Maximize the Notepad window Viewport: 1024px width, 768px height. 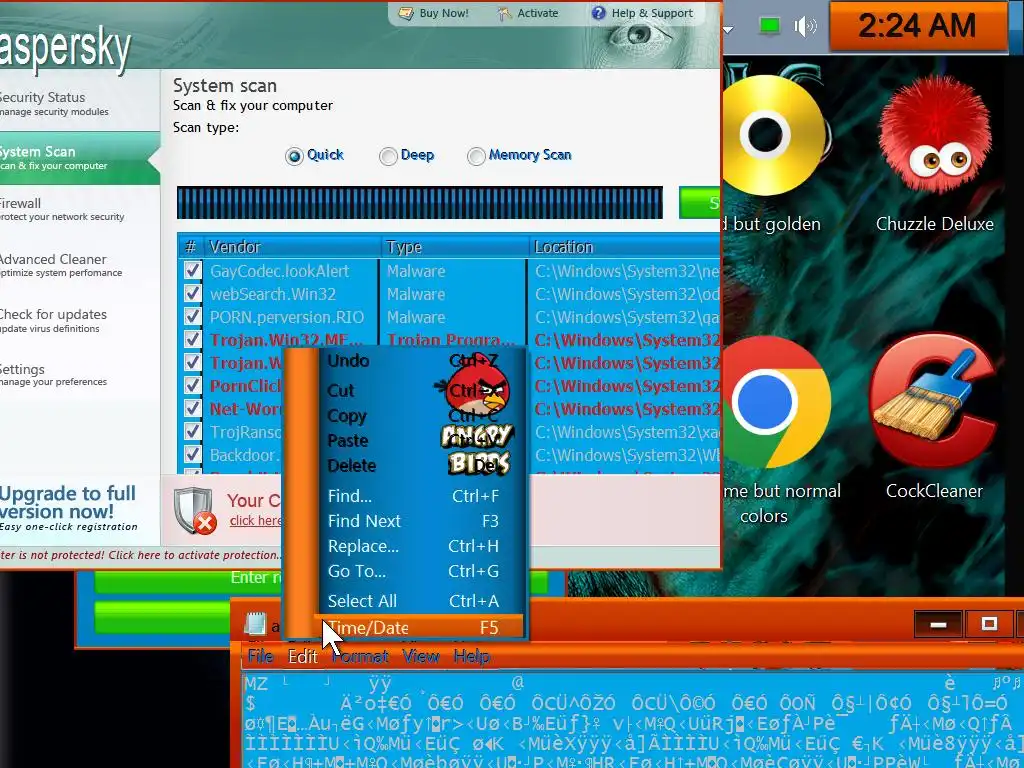[989, 624]
